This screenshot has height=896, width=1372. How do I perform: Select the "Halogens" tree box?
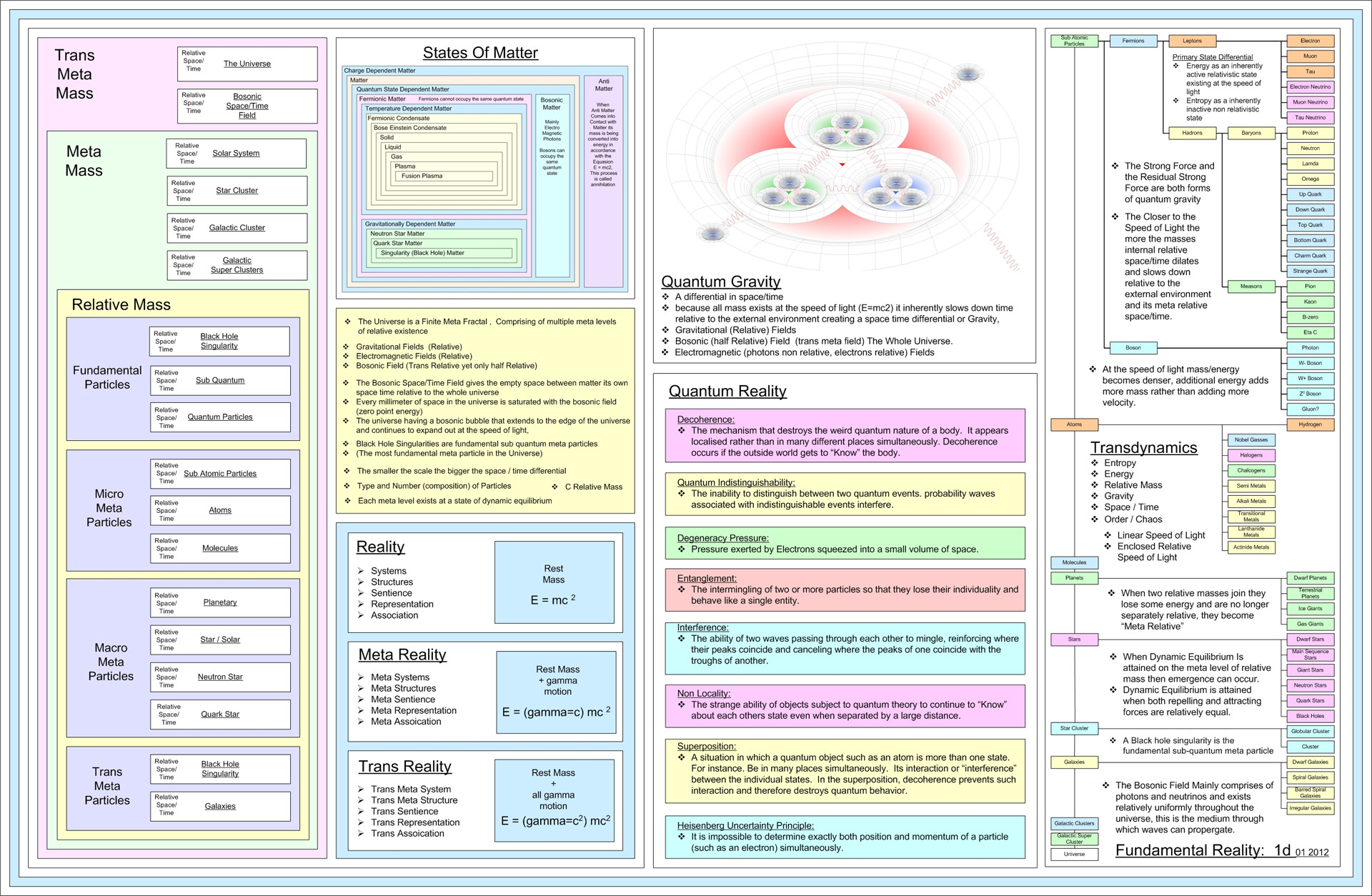tap(1251, 455)
